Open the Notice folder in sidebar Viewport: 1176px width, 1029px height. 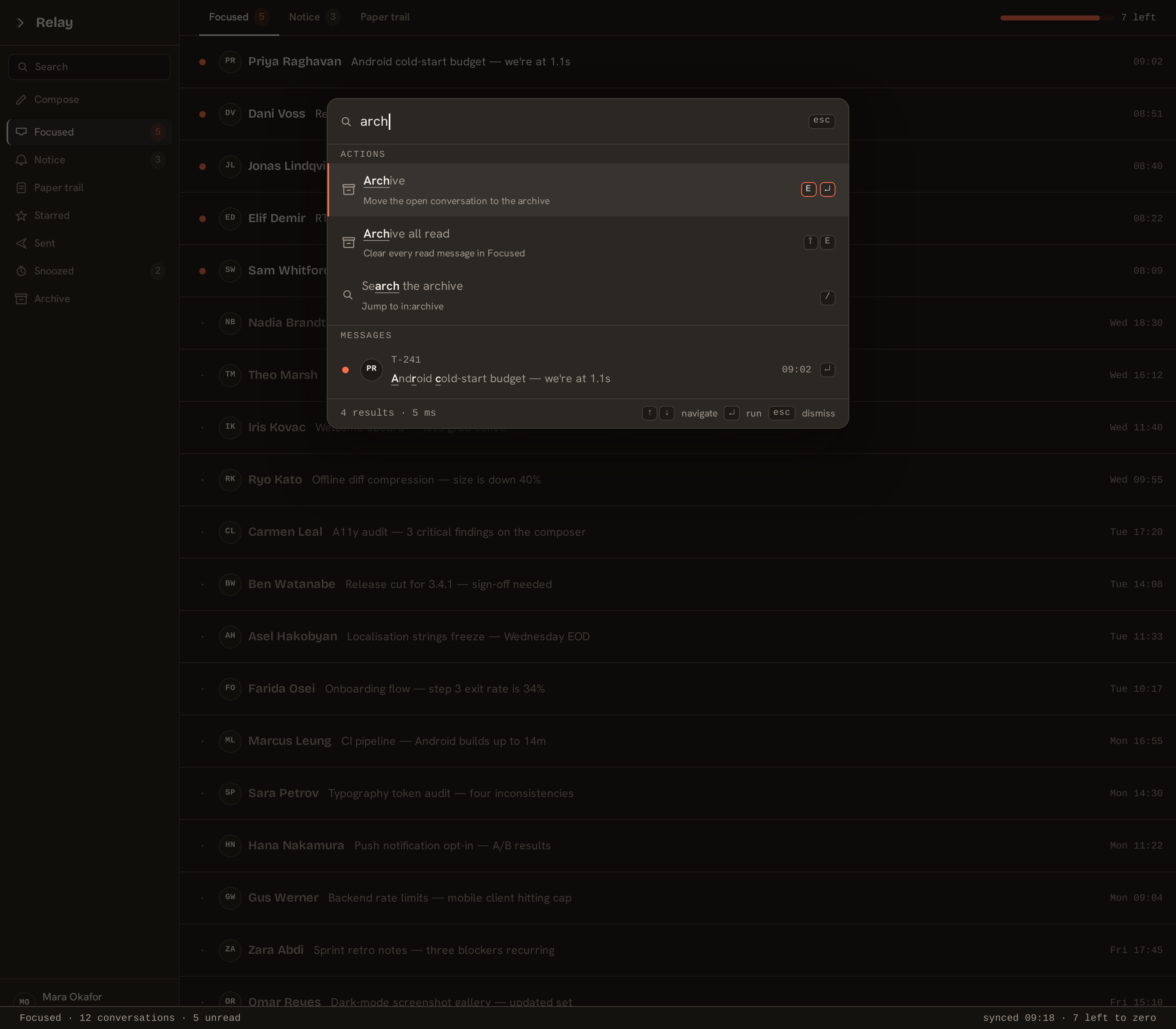coord(89,160)
